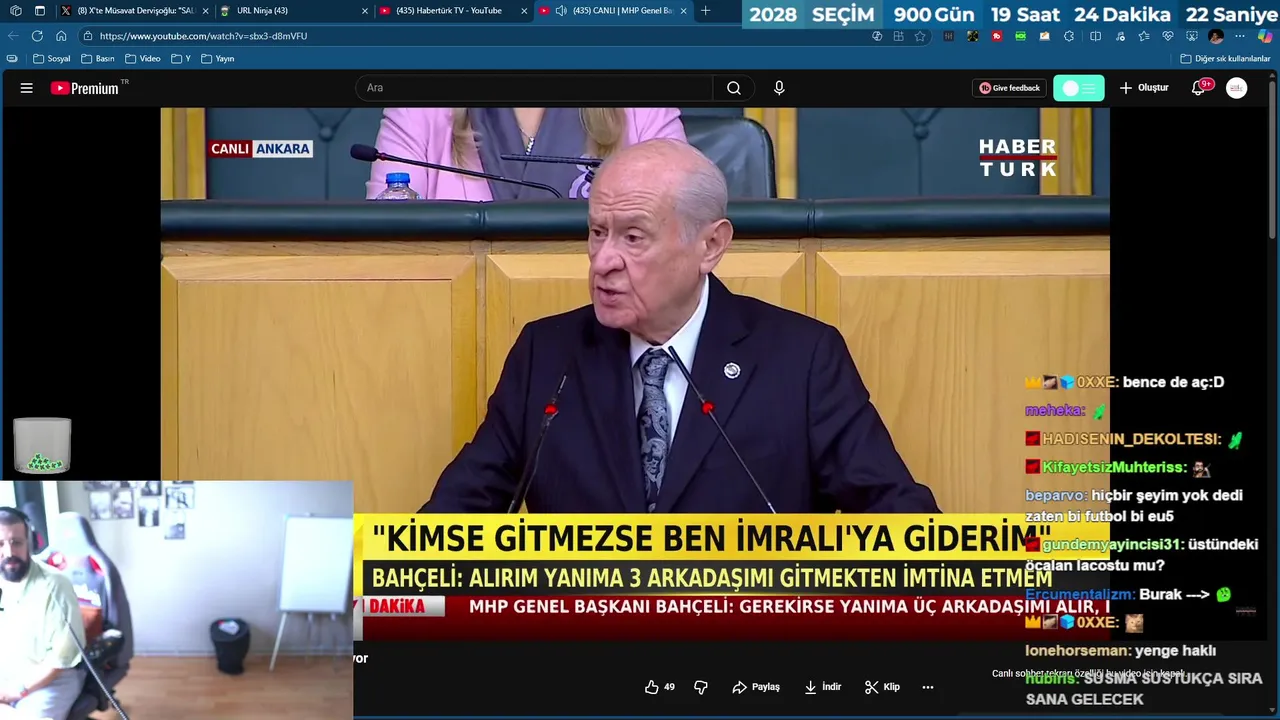Go to YouTube Premium home logo

pyautogui.click(x=85, y=88)
